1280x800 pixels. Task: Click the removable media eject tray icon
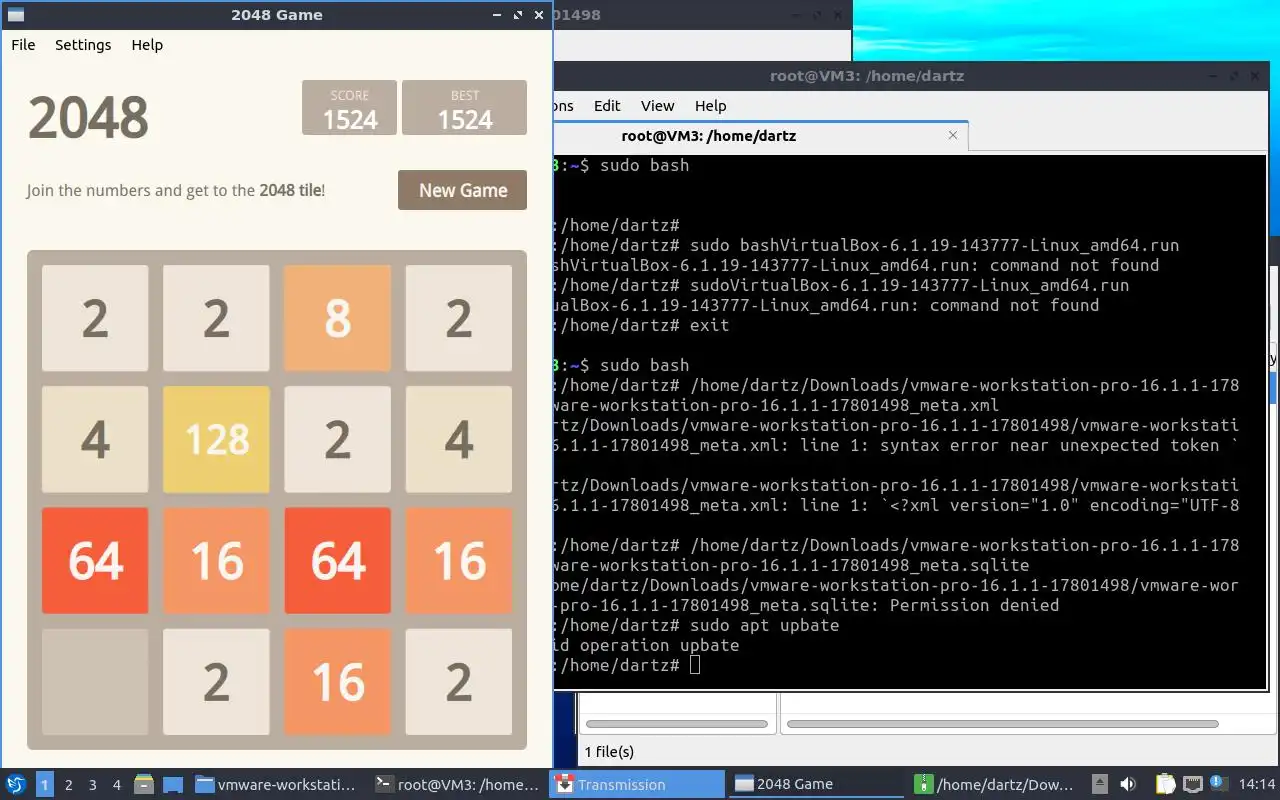(x=1099, y=784)
